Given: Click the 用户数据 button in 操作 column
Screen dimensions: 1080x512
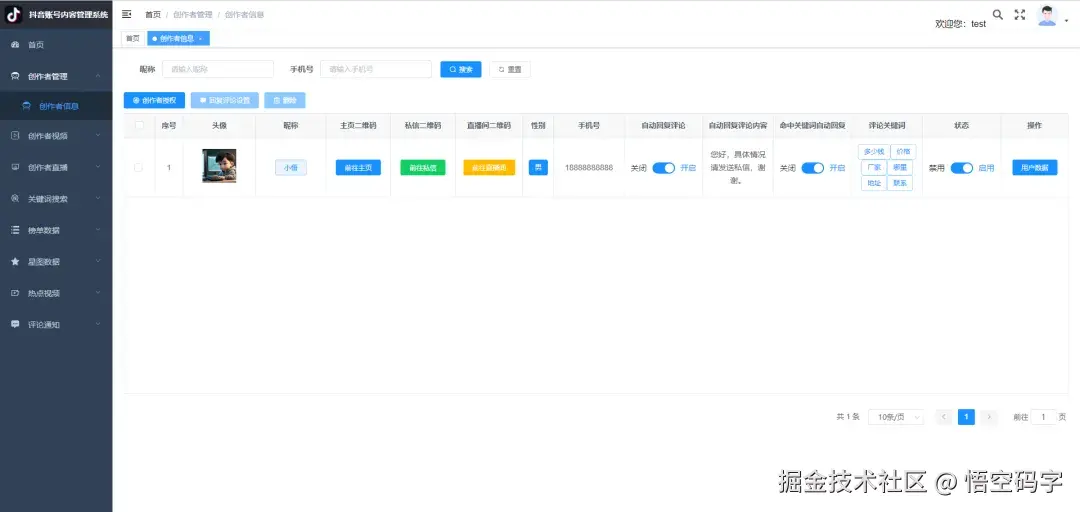Looking at the screenshot, I should (x=1035, y=167).
